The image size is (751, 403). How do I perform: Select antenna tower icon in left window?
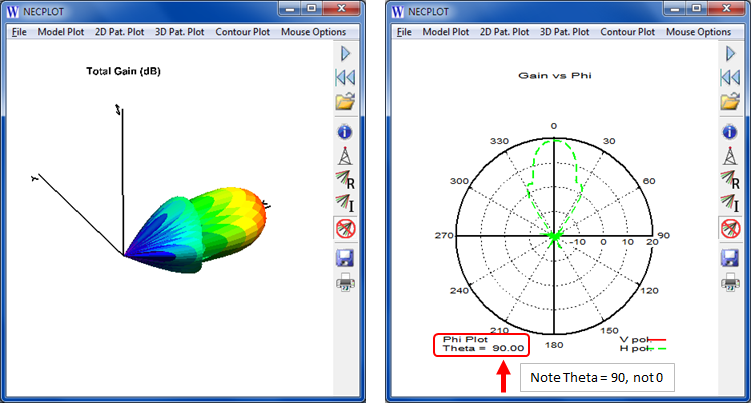[345, 156]
